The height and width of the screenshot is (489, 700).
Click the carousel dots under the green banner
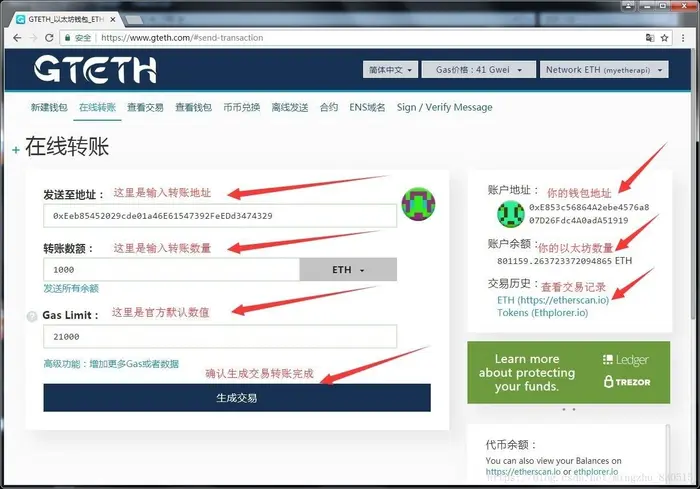pos(568,409)
